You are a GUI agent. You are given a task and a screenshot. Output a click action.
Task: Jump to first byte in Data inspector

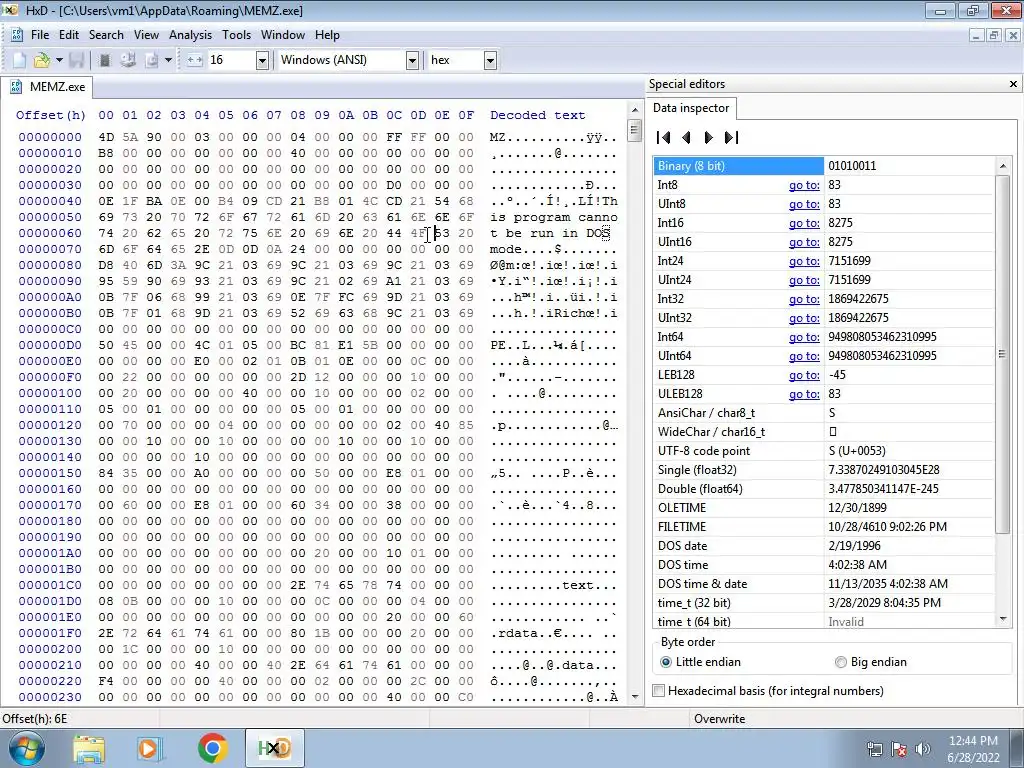point(664,137)
